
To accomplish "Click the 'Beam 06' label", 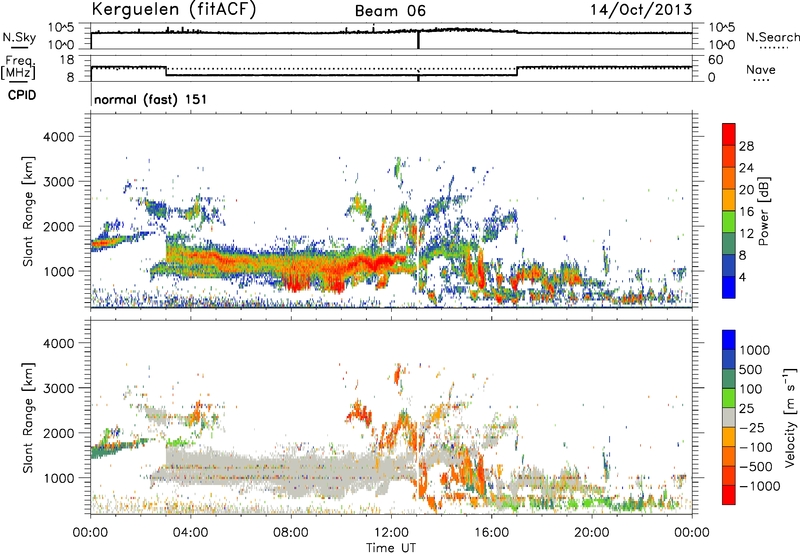I will (390, 11).
